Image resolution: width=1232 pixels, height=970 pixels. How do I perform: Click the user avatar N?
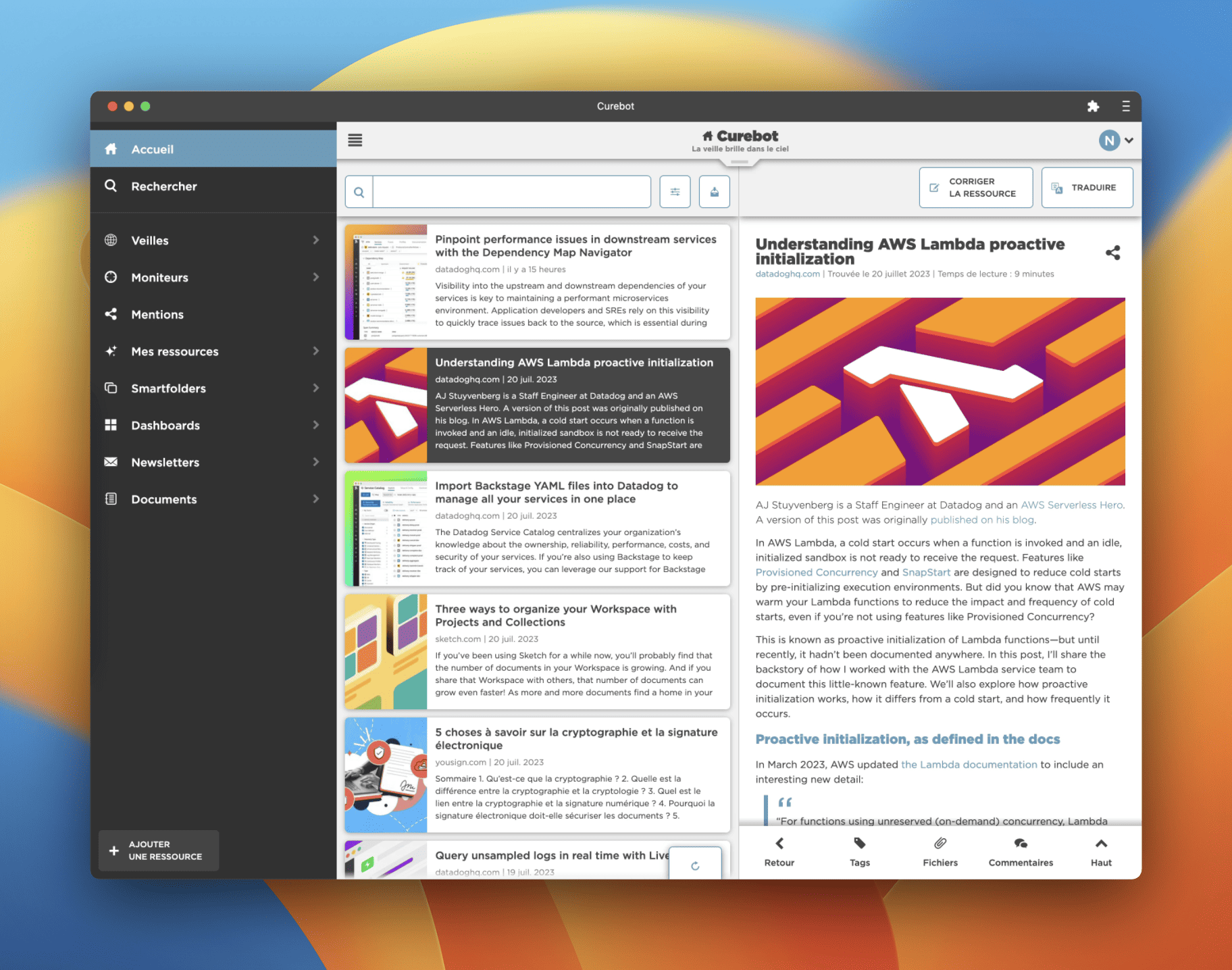1109,140
